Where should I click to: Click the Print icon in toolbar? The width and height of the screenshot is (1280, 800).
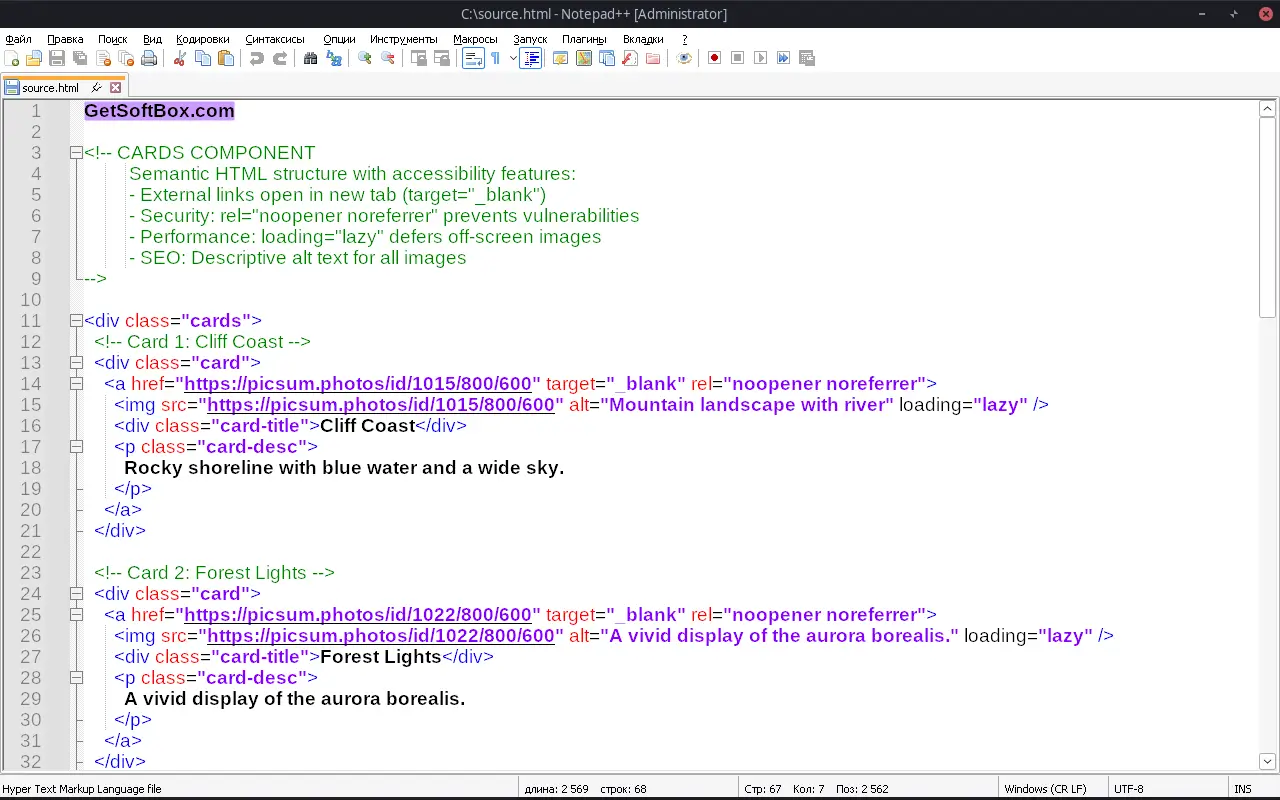(149, 58)
